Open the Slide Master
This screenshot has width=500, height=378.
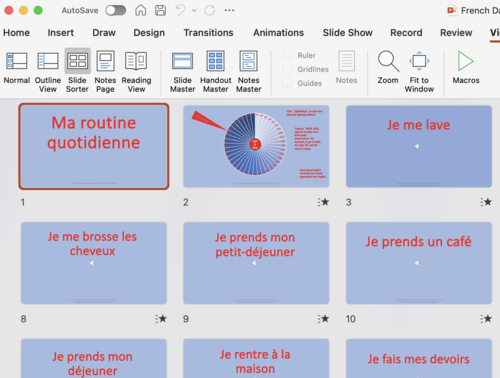tap(182, 71)
